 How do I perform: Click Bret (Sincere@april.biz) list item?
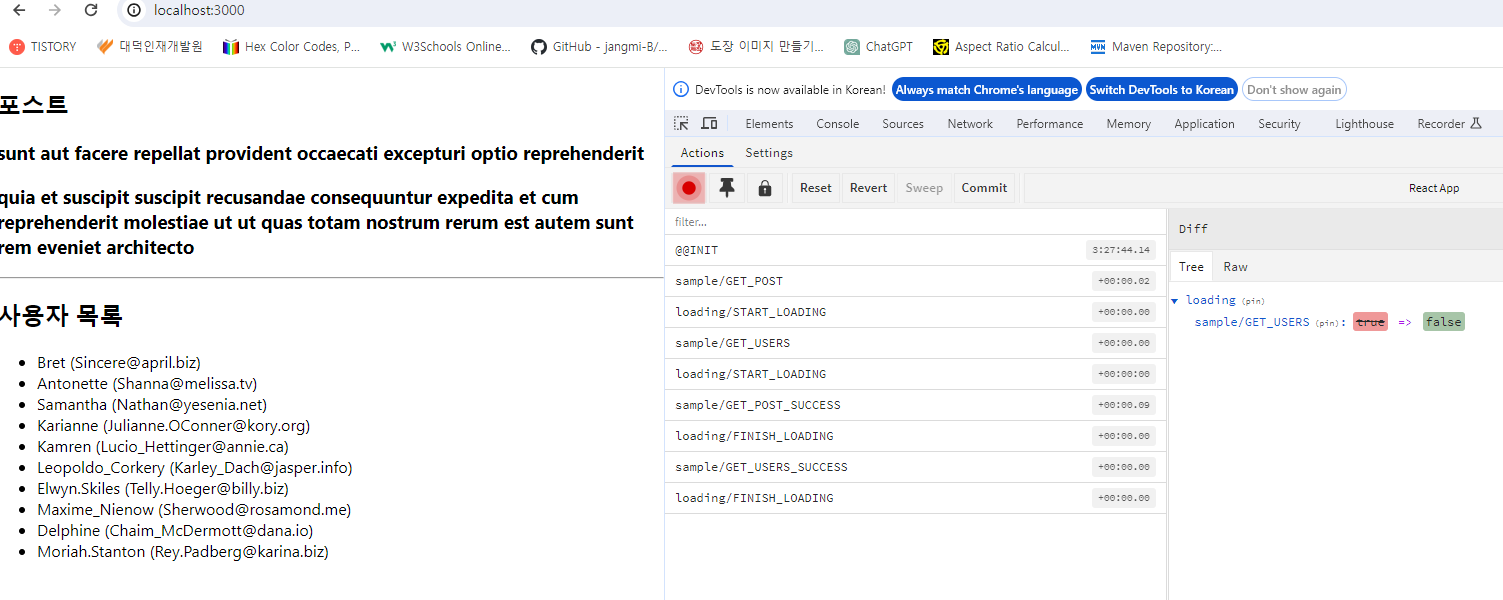pyautogui.click(x=119, y=362)
